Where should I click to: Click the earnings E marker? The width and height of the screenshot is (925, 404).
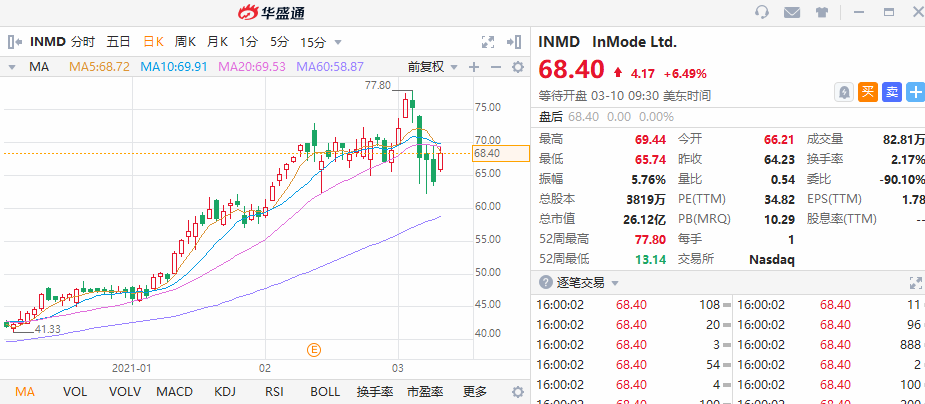click(314, 350)
